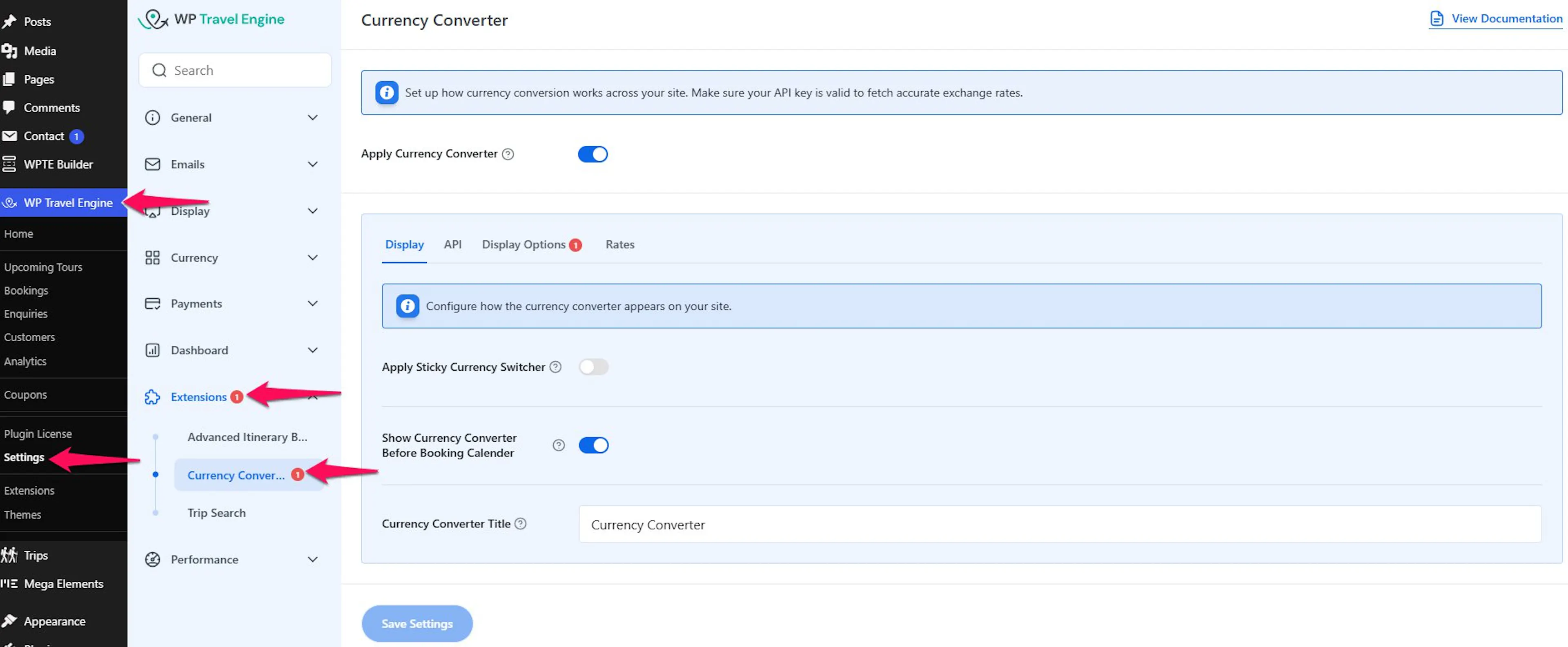Click the Trips hikers icon

(9, 555)
